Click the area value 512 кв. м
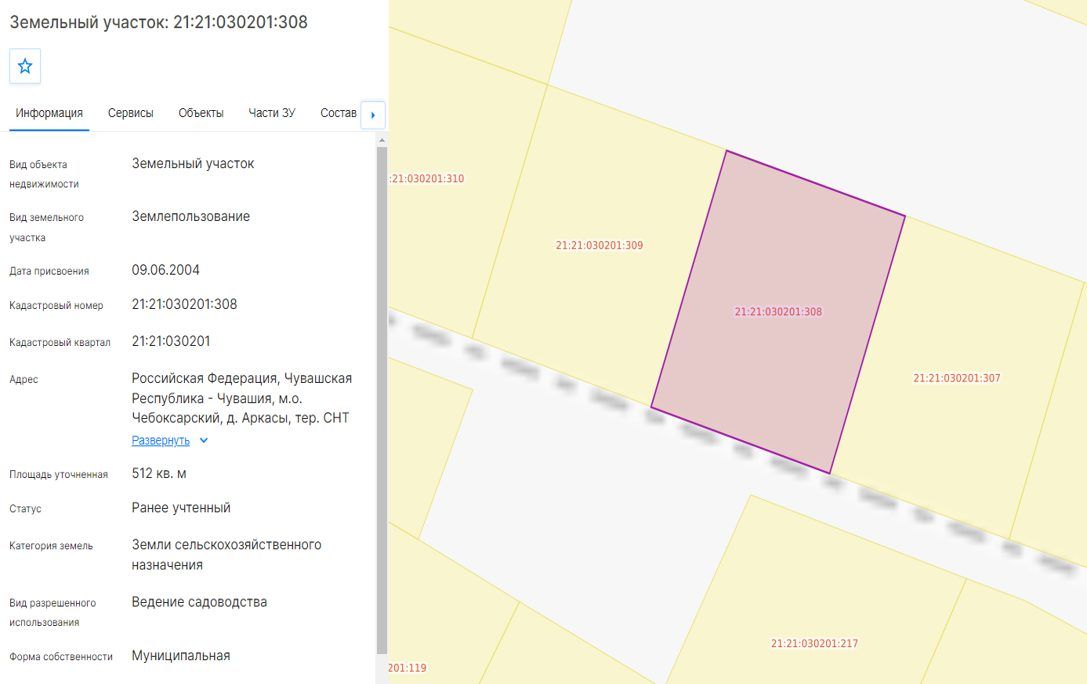Image resolution: width=1087 pixels, height=684 pixels. click(159, 474)
